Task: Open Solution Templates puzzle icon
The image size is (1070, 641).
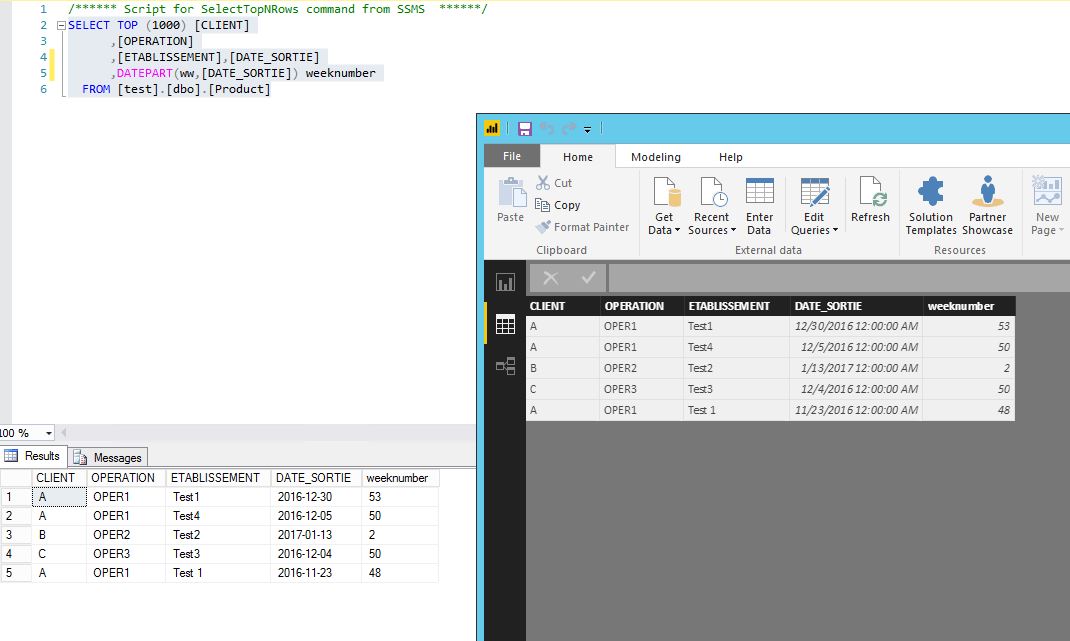Action: tap(931, 191)
